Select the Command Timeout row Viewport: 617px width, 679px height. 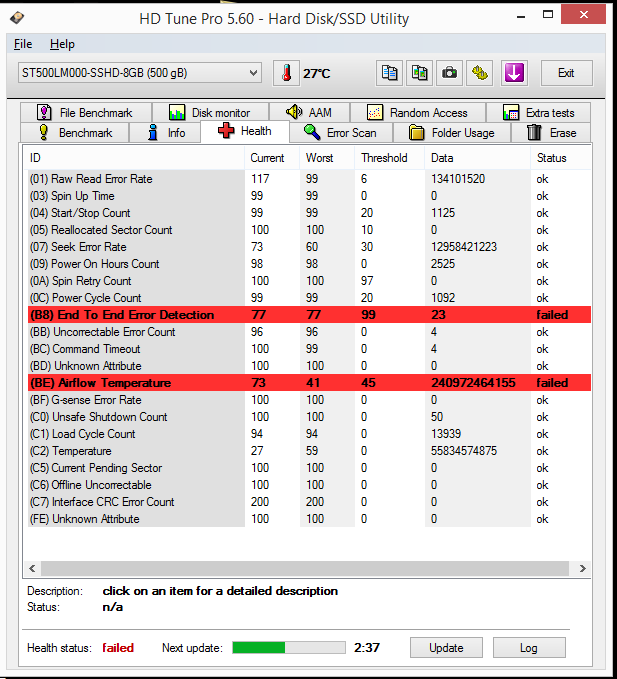tap(309, 349)
